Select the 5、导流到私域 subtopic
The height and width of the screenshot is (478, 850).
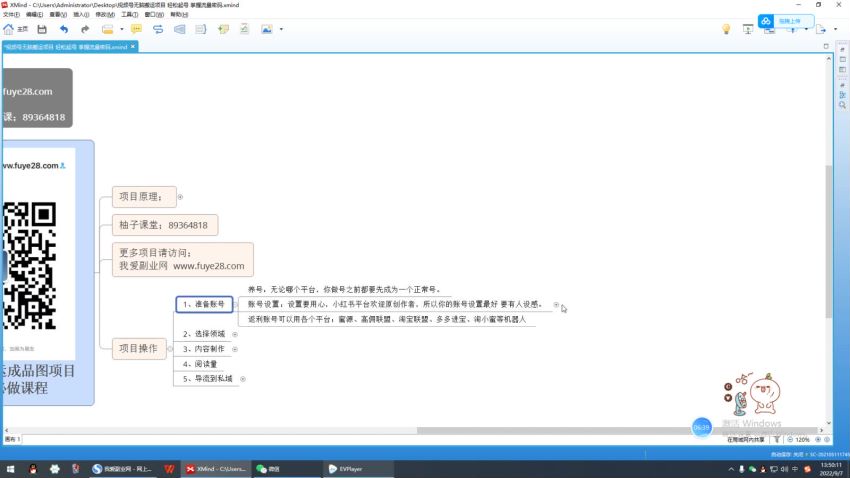pos(208,379)
